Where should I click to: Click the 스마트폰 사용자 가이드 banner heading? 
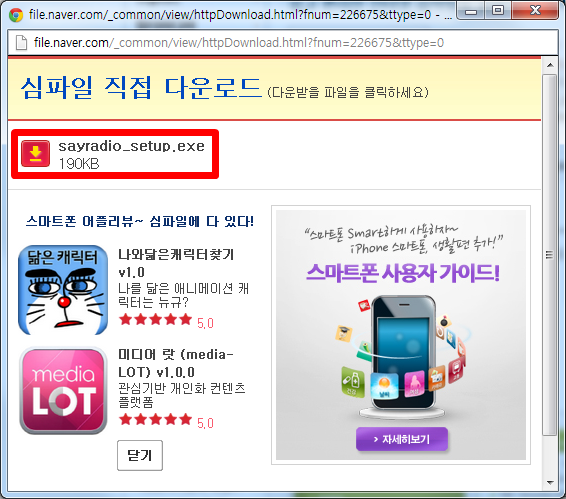coord(403,273)
